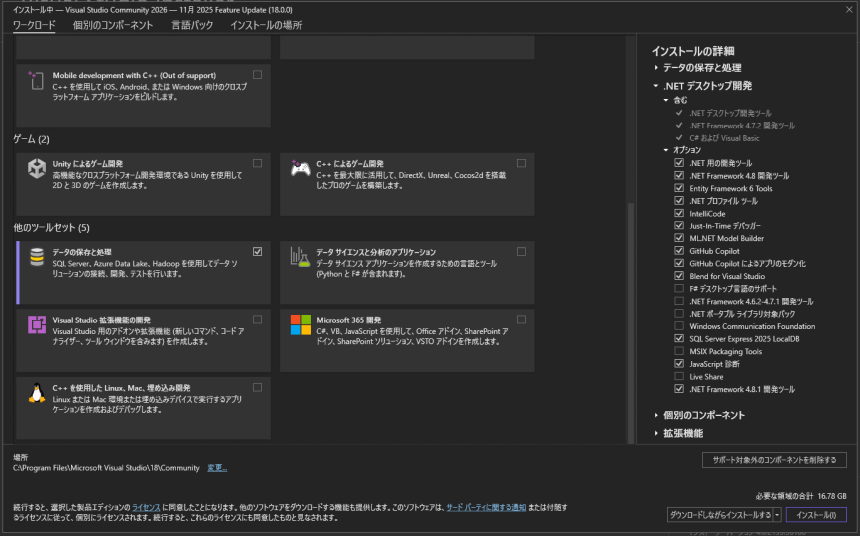
Task: Enable the Live Share option checkbox
Action: (x=679, y=377)
